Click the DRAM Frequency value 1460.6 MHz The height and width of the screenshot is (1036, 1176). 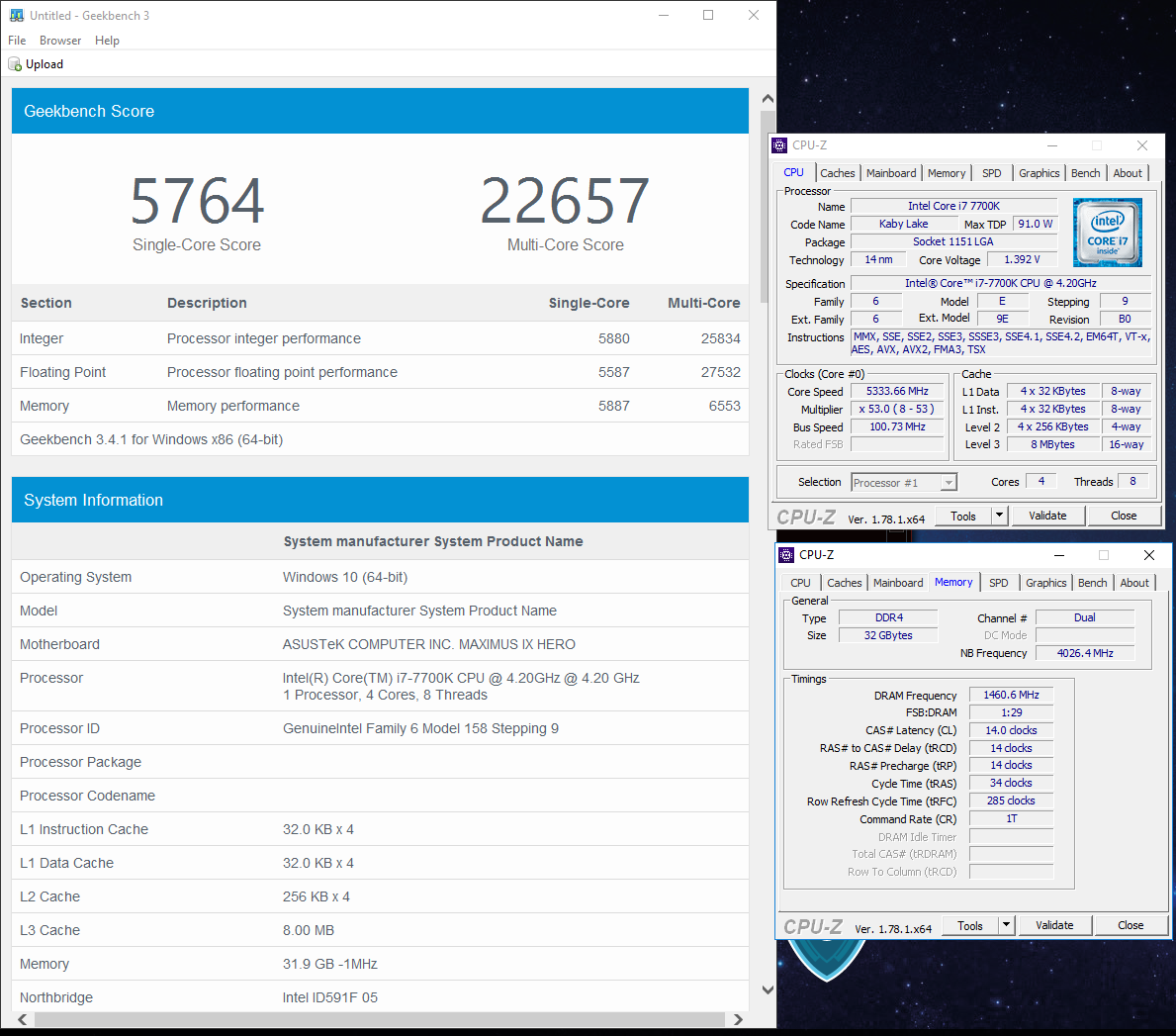(1011, 696)
